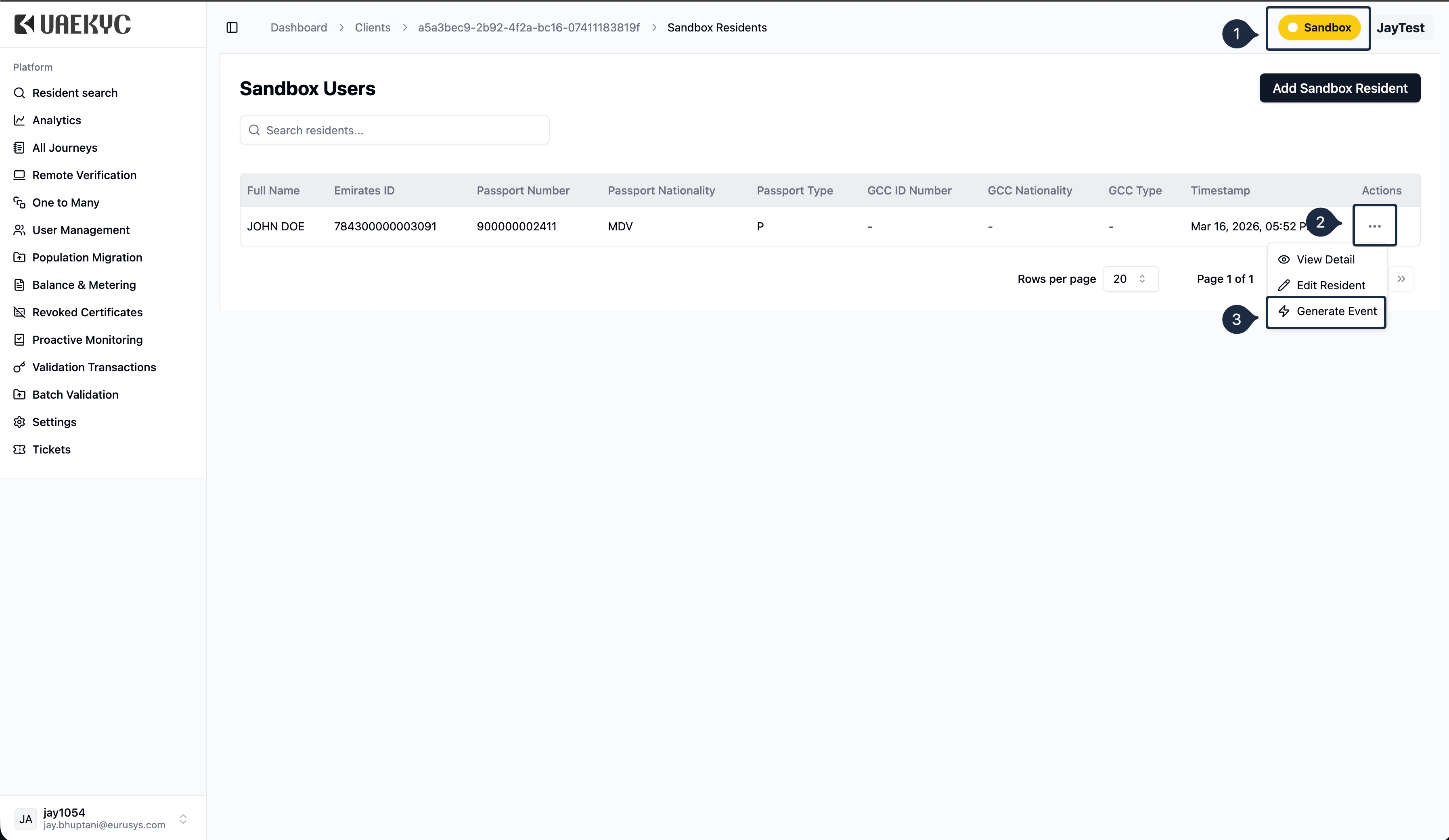Navigate to Clients via the breadcrumb

[372, 27]
